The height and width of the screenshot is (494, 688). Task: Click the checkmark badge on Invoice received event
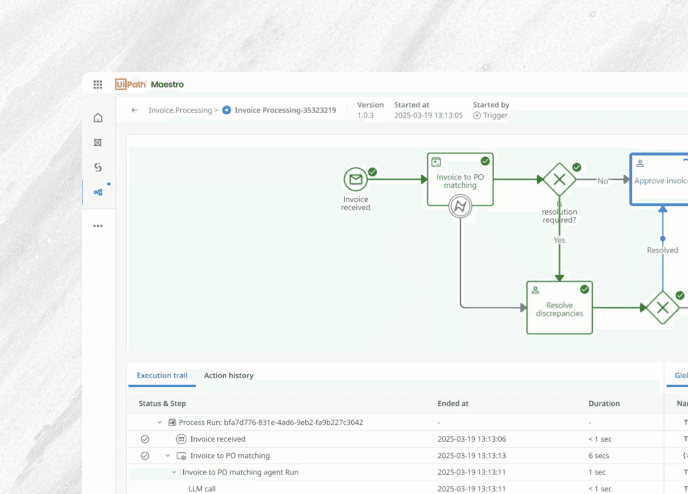(373, 172)
